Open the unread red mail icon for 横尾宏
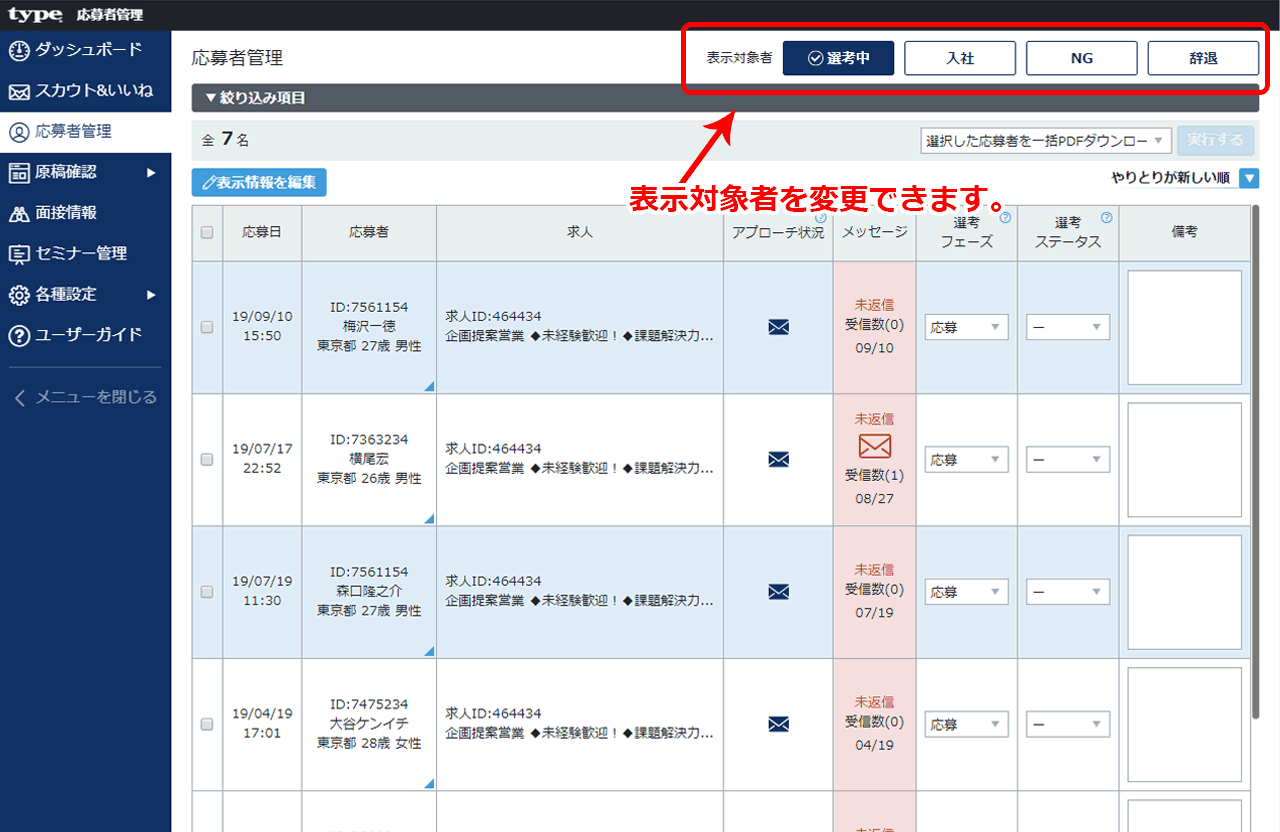This screenshot has width=1280, height=832. tap(874, 446)
